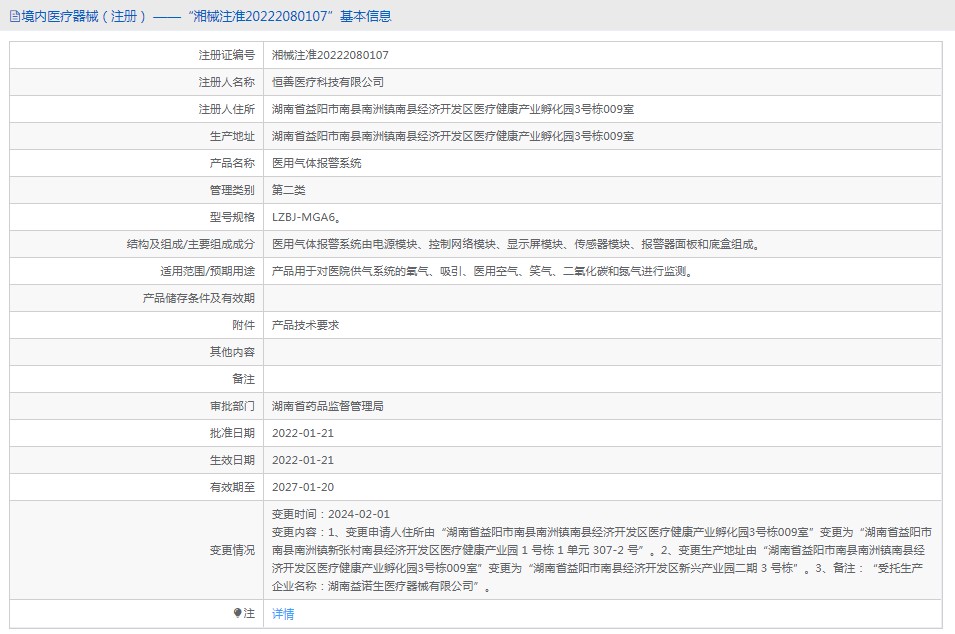
Task: Select the 批准日期 value 2022-01-21
Action: [x=303, y=433]
